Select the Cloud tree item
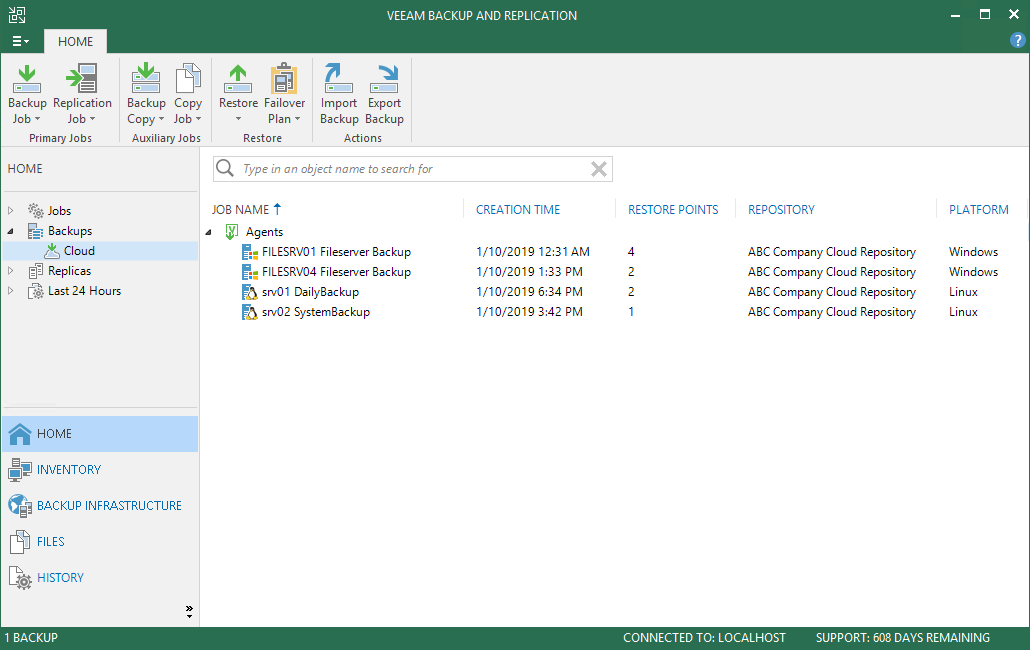1030x650 pixels. tap(79, 251)
